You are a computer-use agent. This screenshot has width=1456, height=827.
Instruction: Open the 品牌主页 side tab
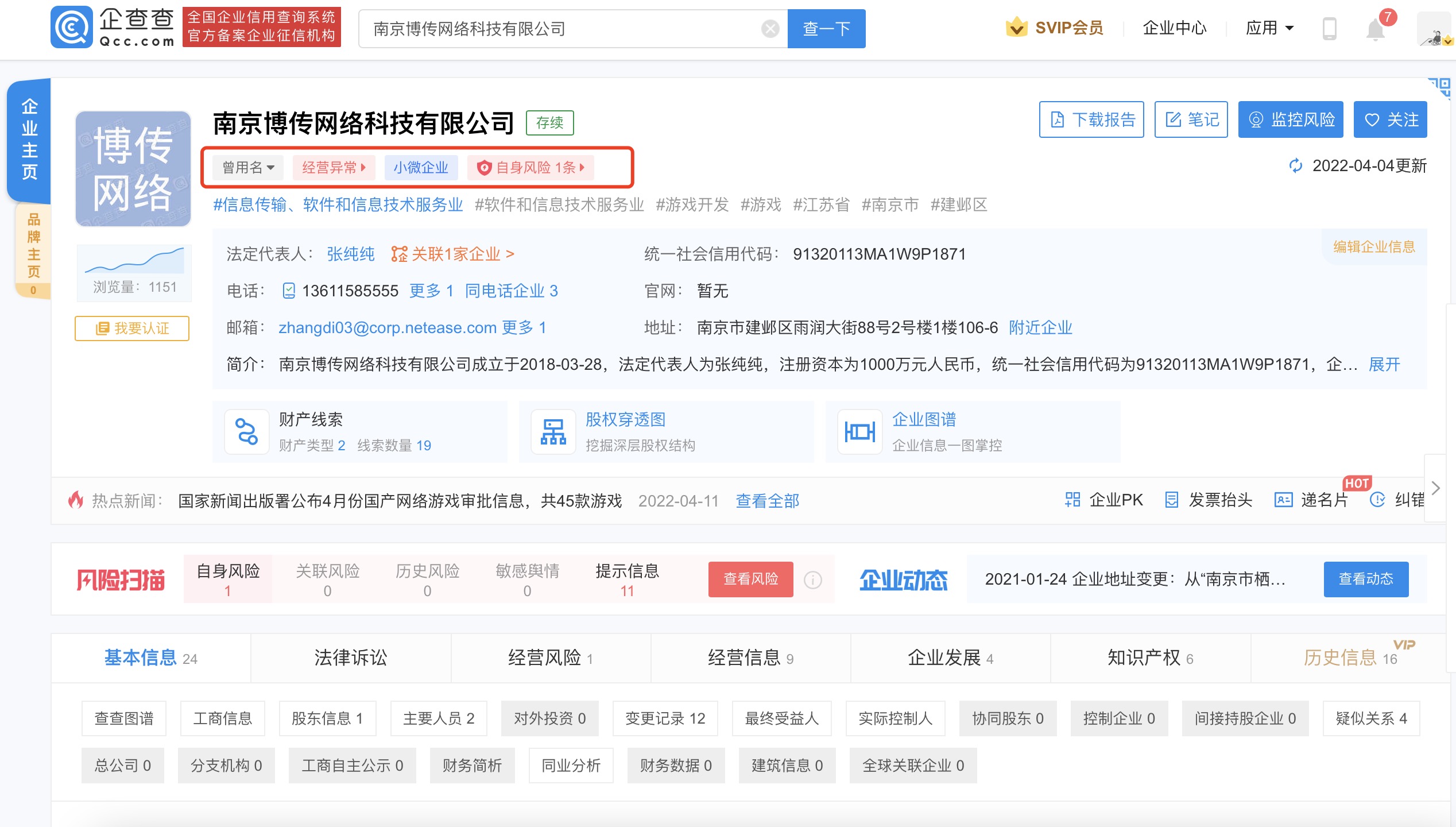[33, 252]
